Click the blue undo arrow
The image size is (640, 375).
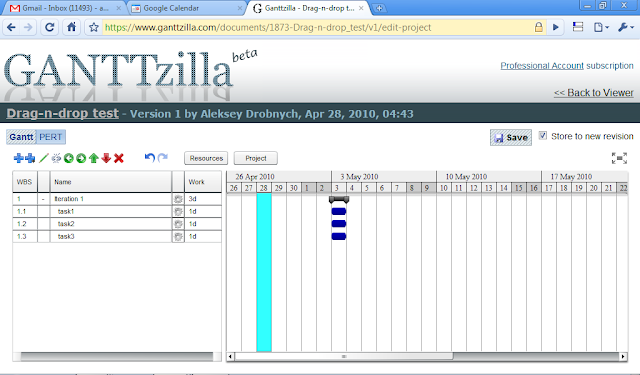[x=150, y=158]
